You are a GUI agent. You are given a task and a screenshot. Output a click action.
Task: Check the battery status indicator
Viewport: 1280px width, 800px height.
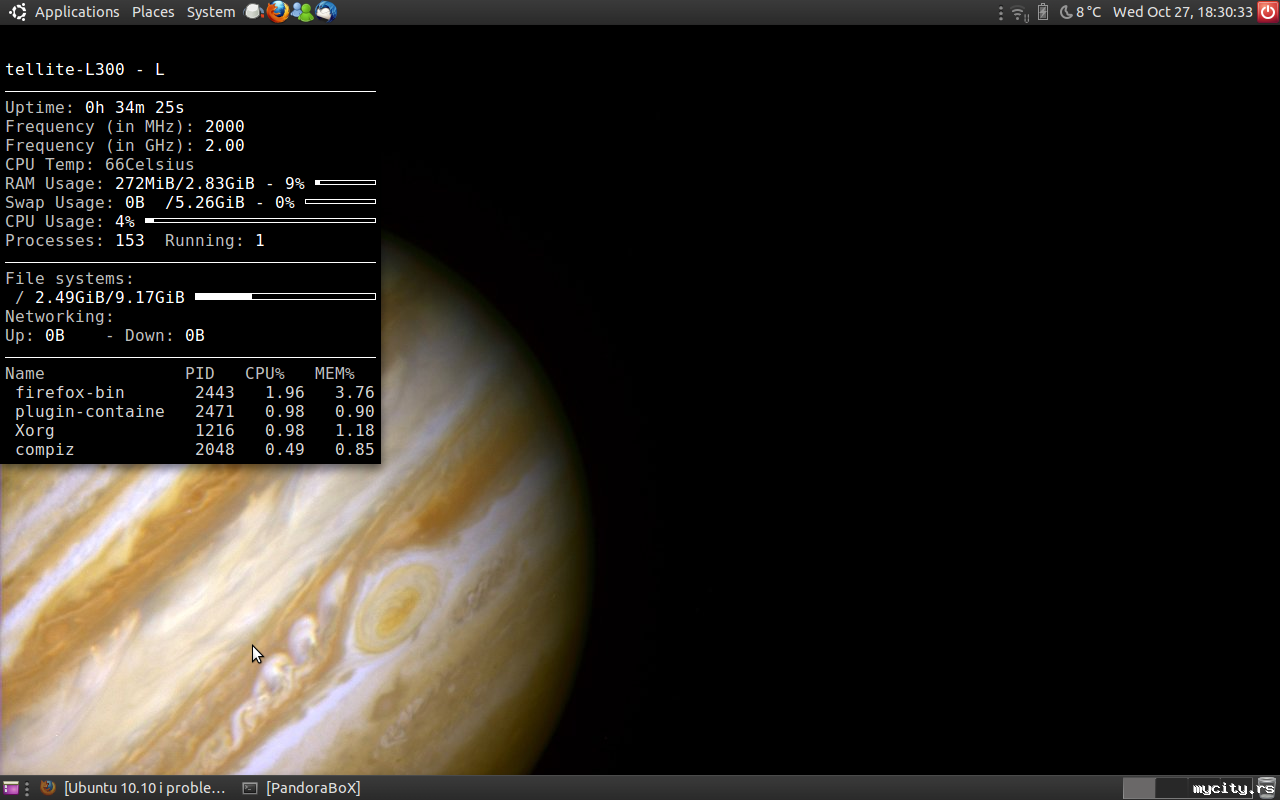tap(1043, 12)
